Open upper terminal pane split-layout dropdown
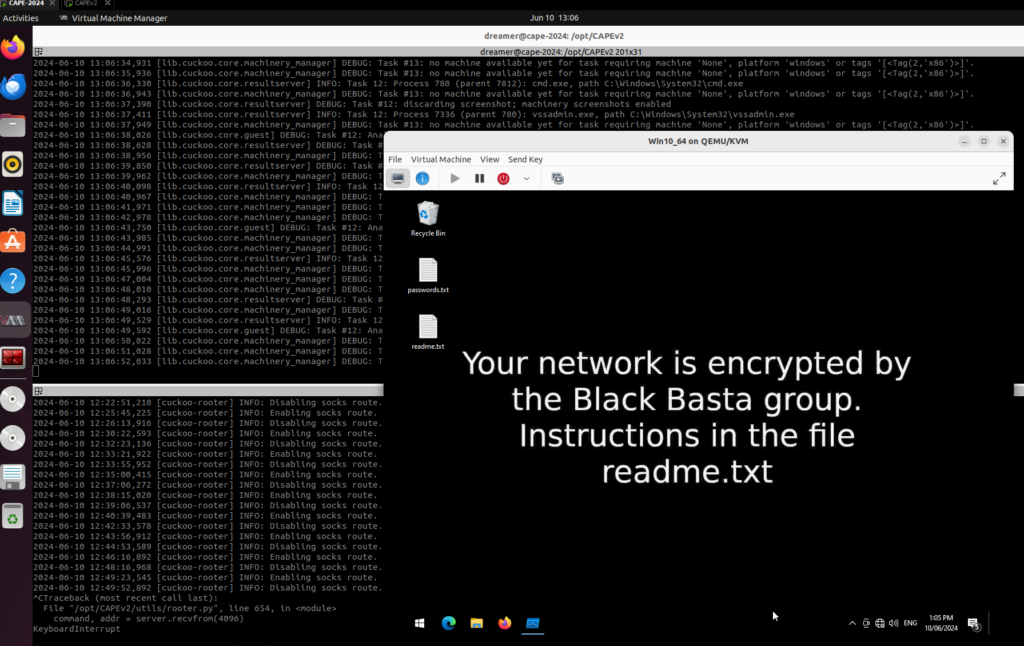 pos(39,52)
